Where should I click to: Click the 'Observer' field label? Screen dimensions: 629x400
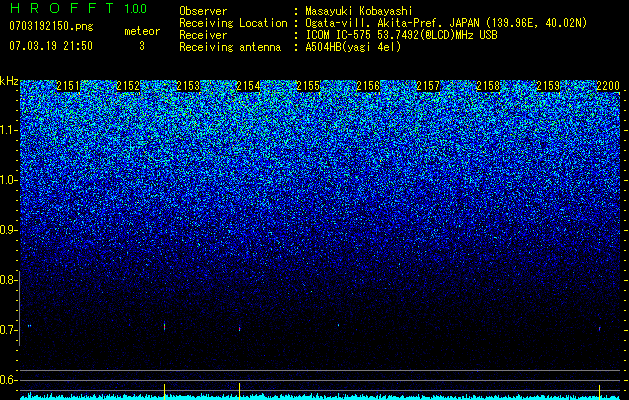[203, 12]
